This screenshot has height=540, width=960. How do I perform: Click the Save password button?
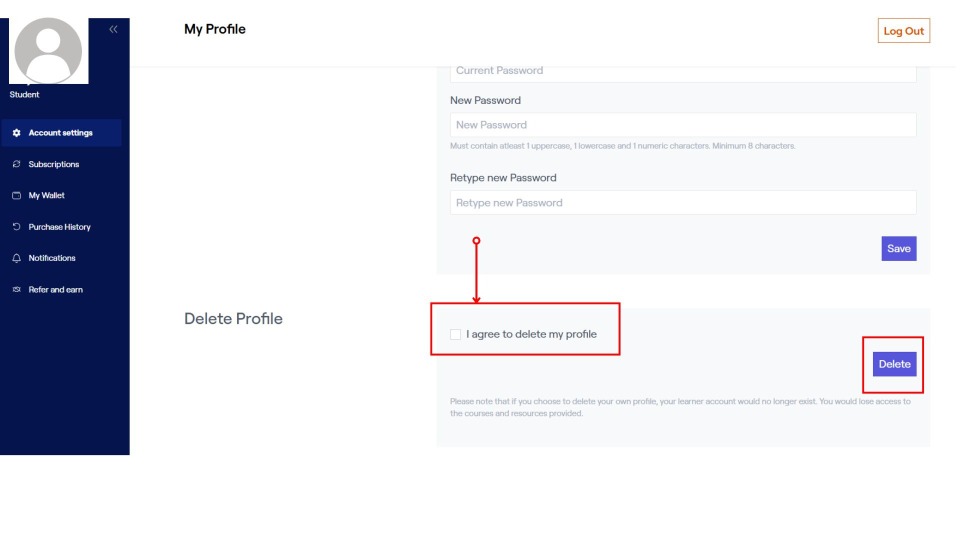point(898,248)
